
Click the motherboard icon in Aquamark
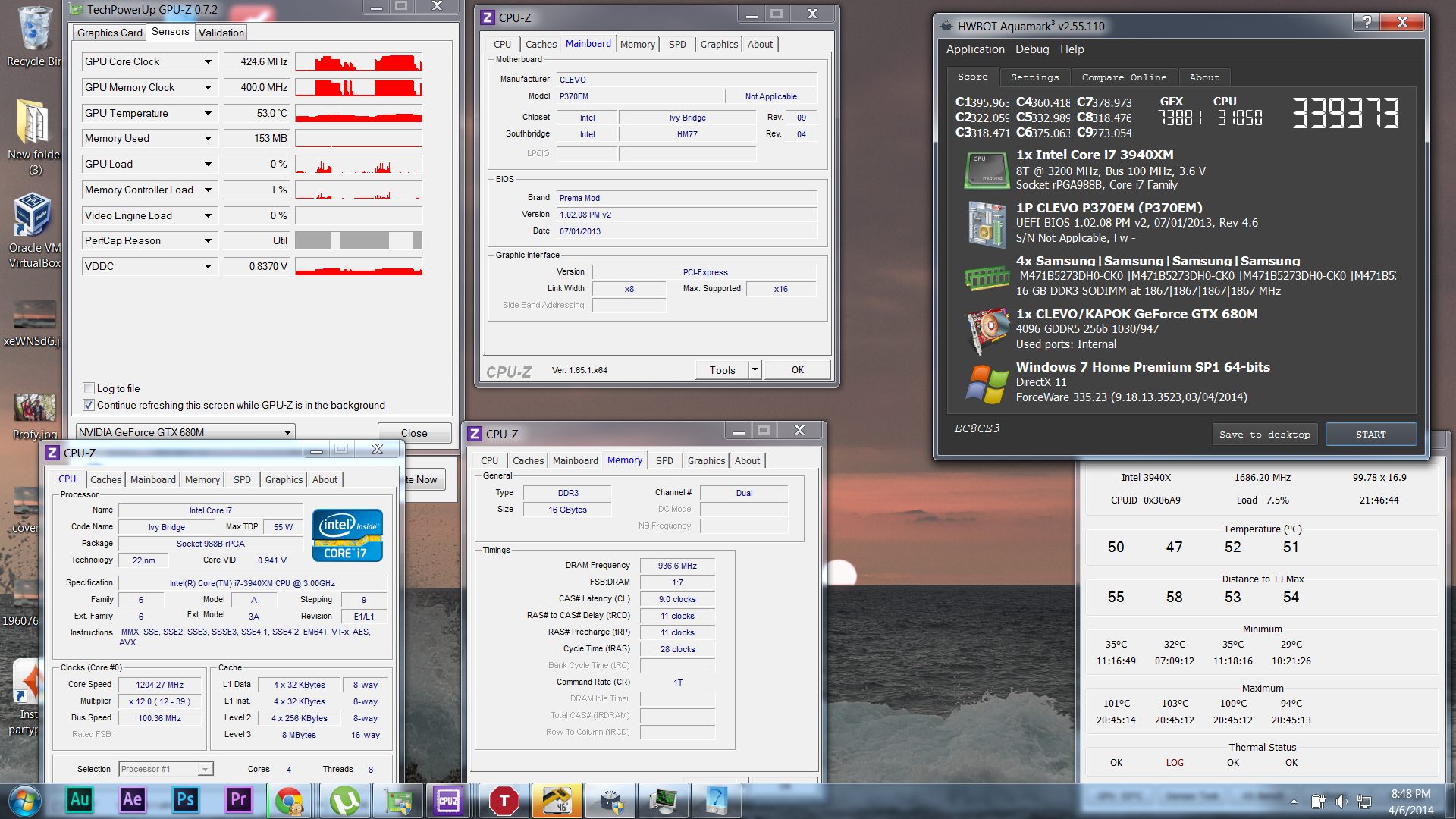pos(986,224)
